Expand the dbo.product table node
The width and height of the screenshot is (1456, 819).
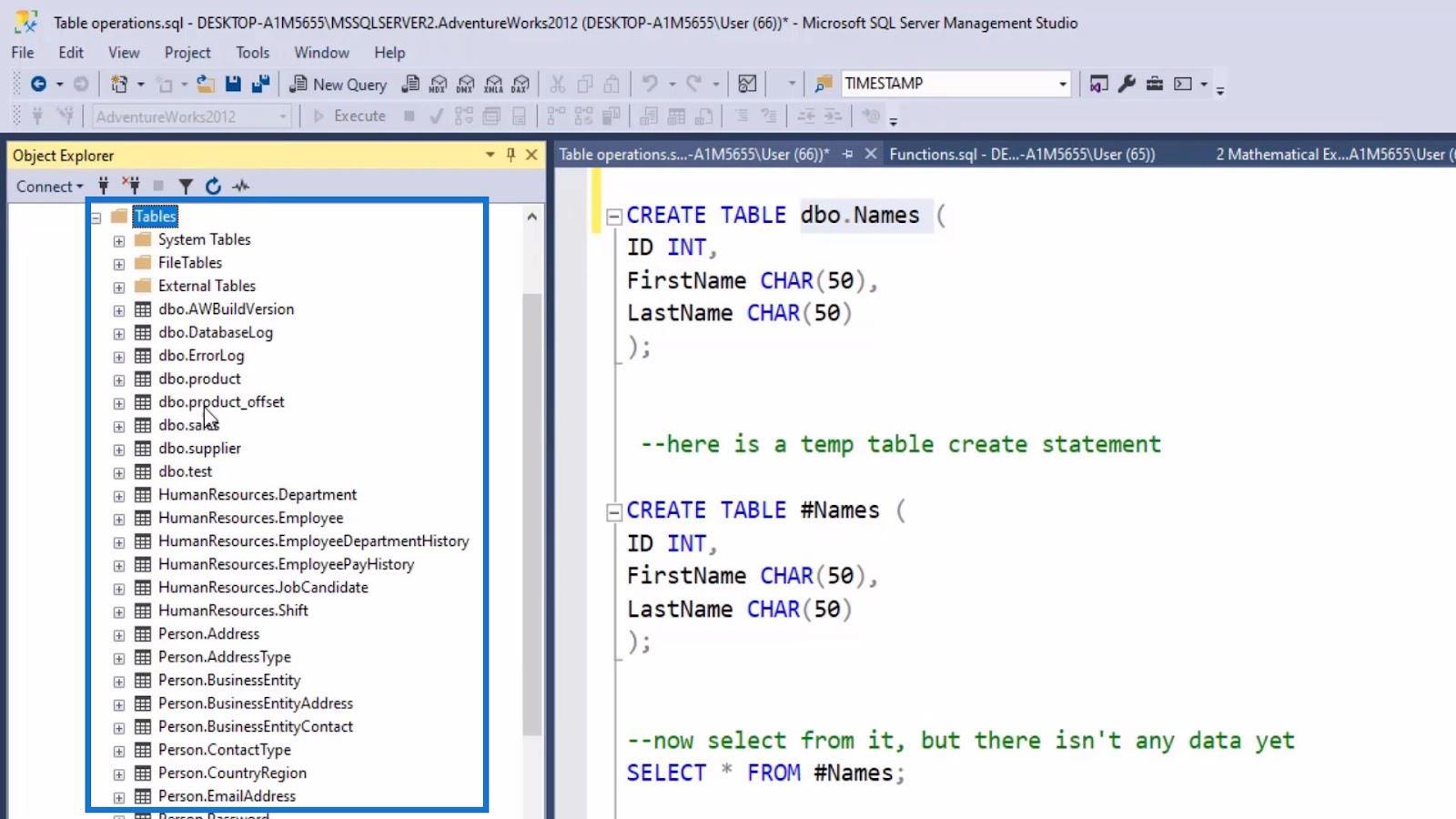tap(118, 380)
